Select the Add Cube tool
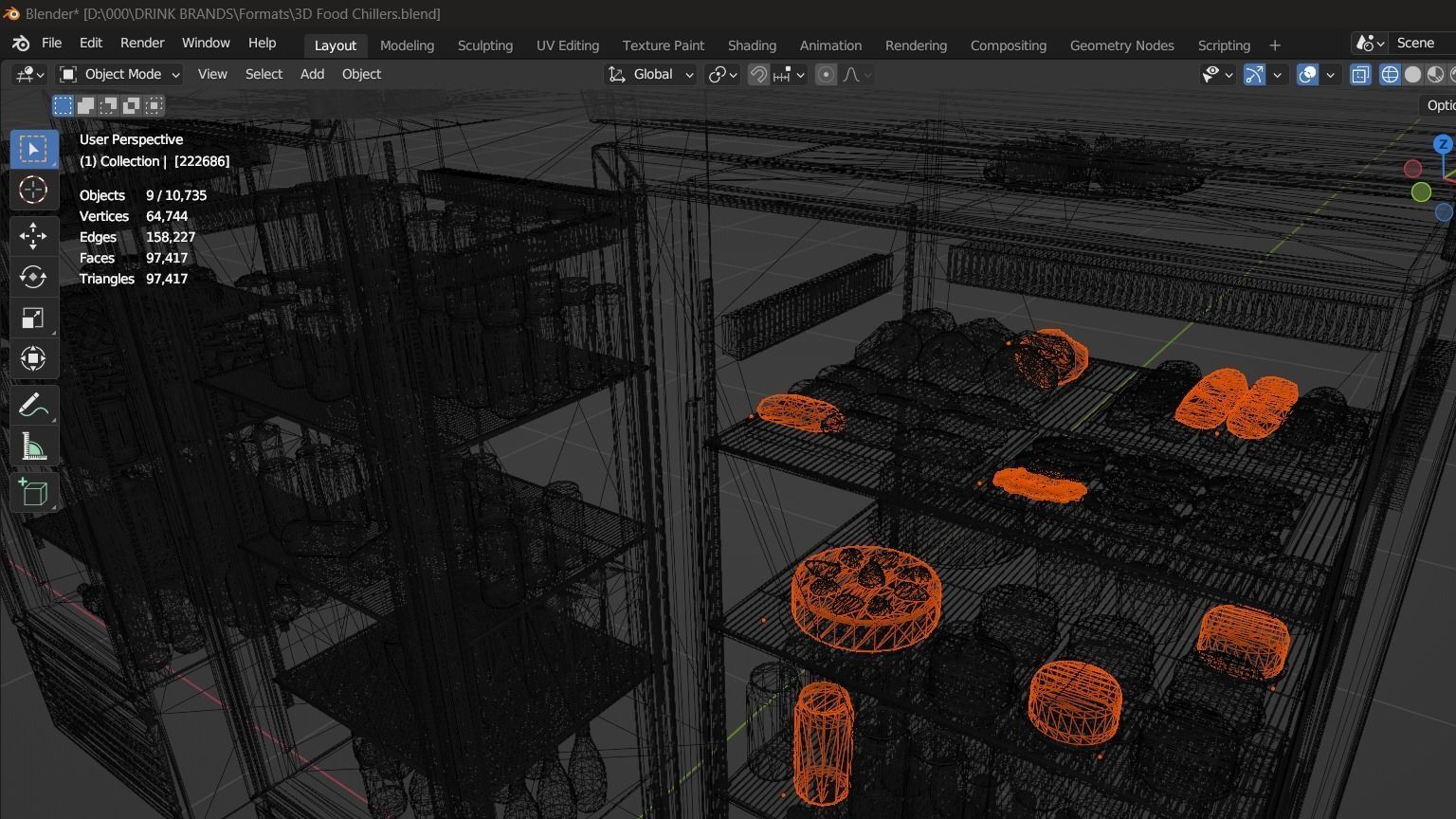Viewport: 1456px width, 819px height. click(x=33, y=492)
